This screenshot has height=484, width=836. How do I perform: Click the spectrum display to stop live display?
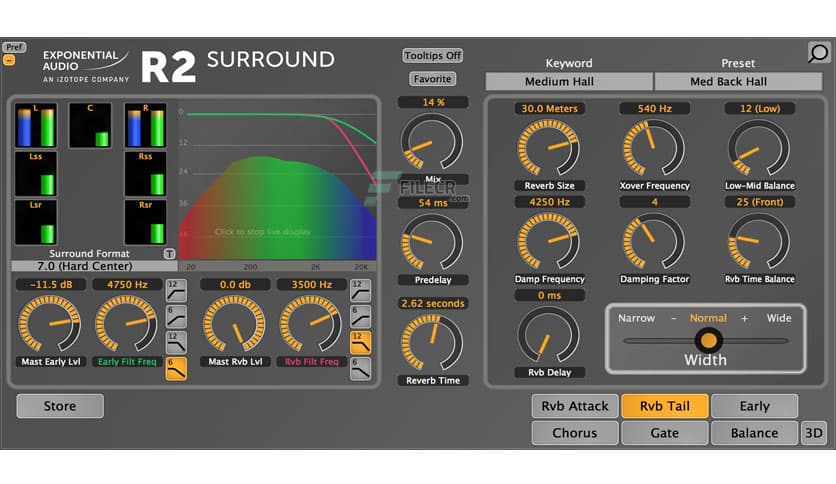coord(277,181)
